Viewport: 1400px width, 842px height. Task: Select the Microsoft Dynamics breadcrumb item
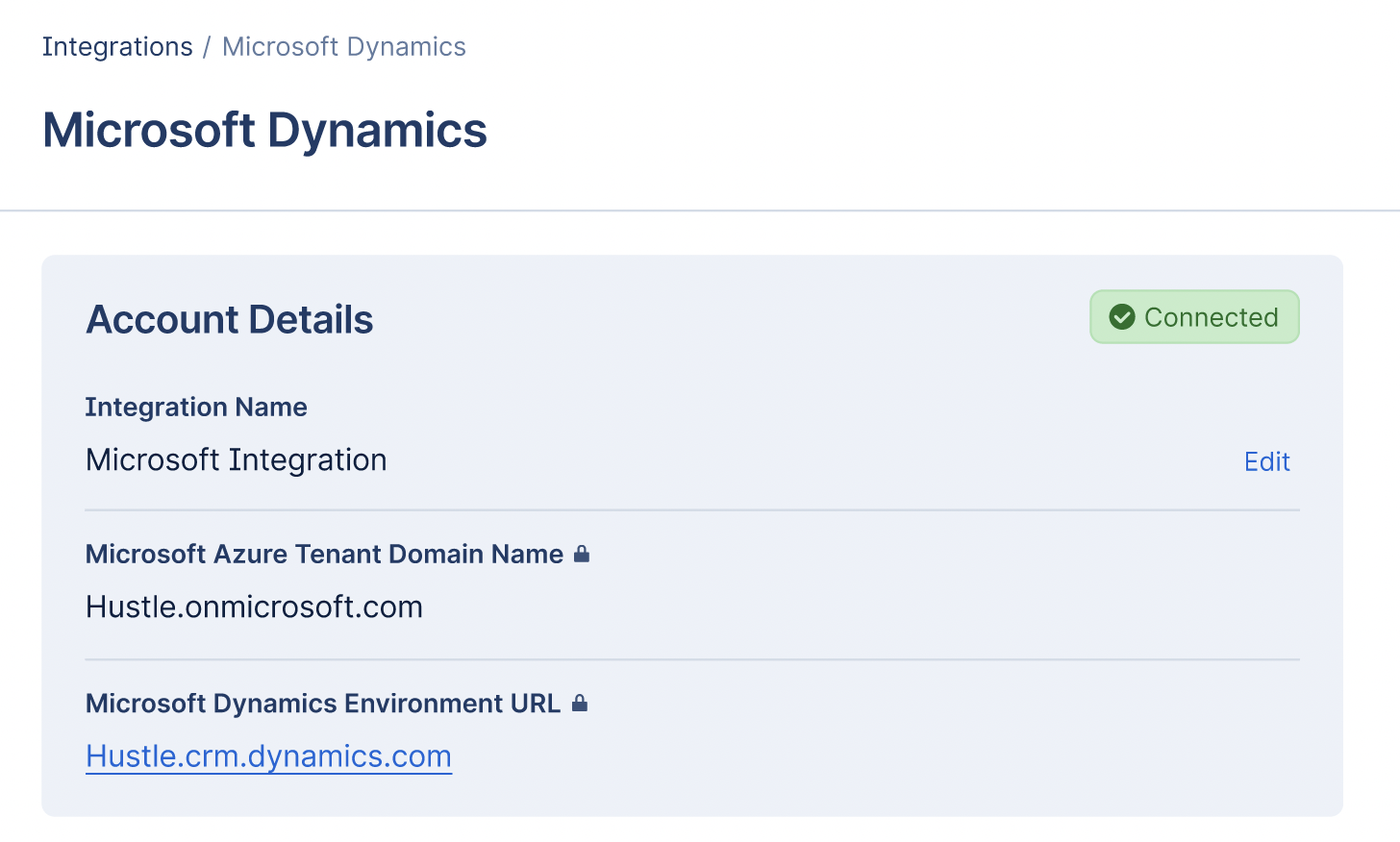(x=343, y=47)
